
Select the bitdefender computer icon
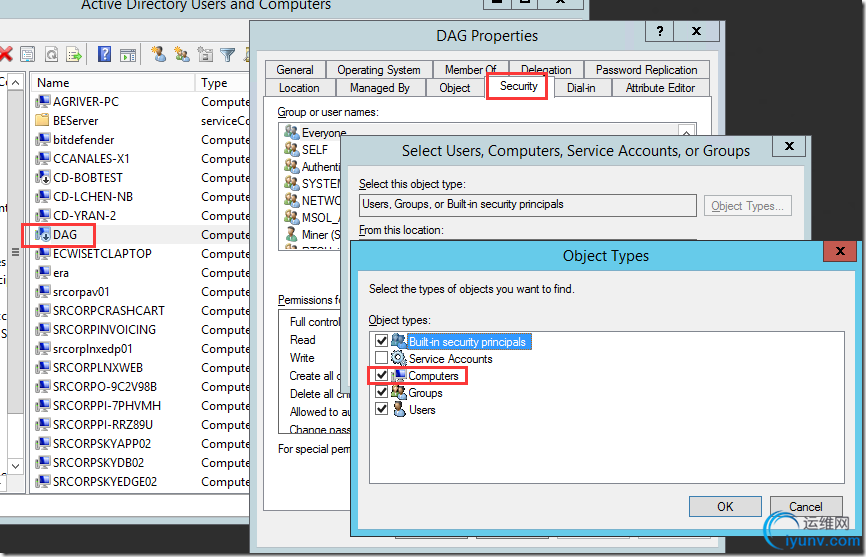(43, 140)
